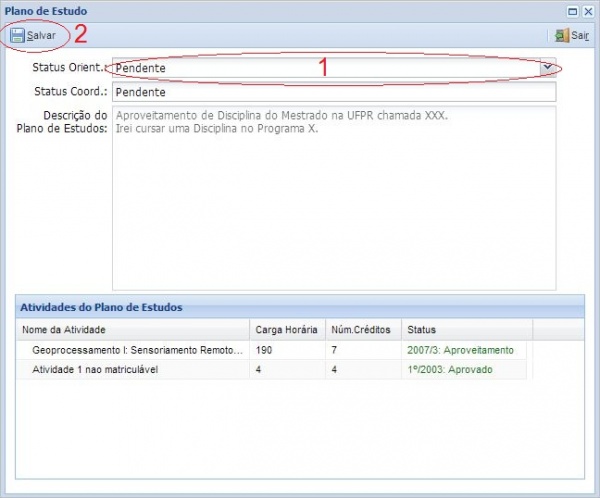This screenshot has height=498, width=600.
Task: Sort by the Nome da Atividade column
Action: [132, 330]
